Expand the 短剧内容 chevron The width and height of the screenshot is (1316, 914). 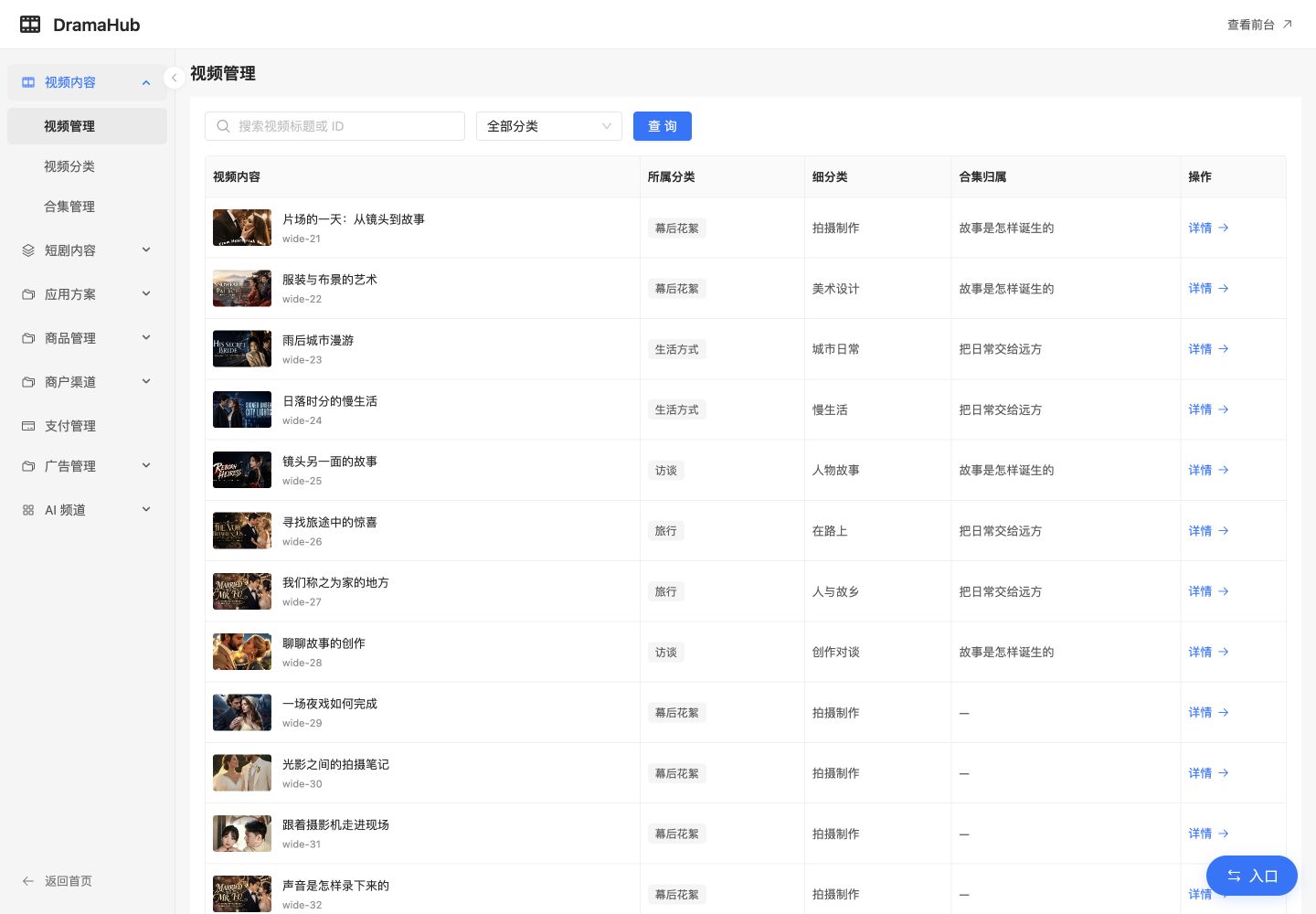click(x=146, y=250)
